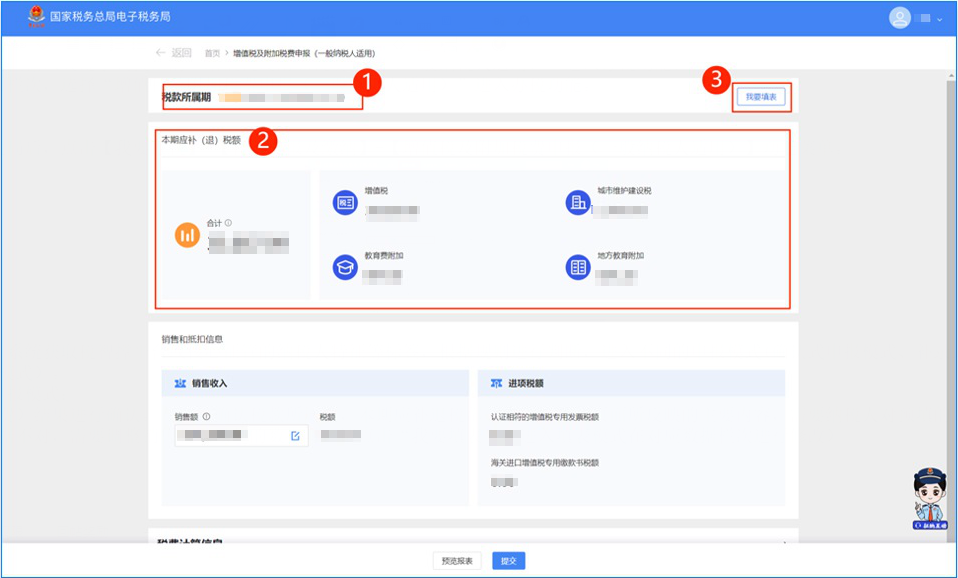Click the 城市维护建设税 building icon
This screenshot has height=578, width=958.
click(x=578, y=202)
